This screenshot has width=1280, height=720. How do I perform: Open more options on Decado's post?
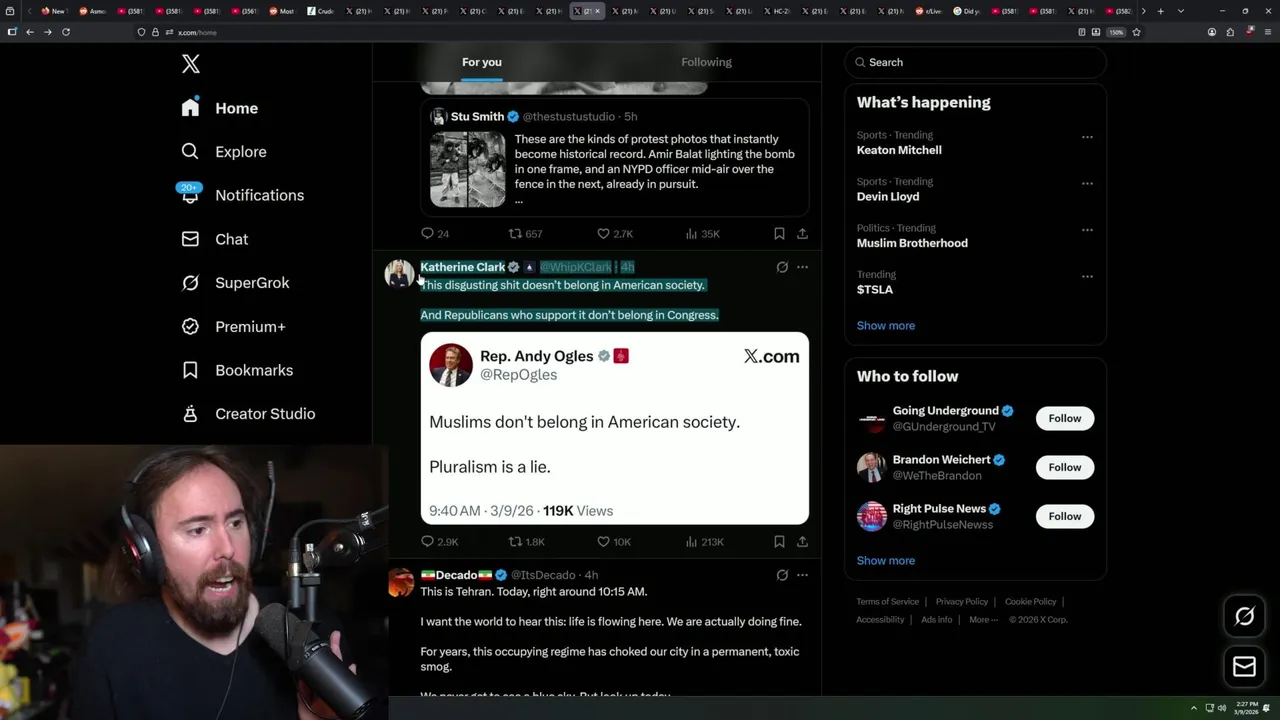pyautogui.click(x=802, y=575)
